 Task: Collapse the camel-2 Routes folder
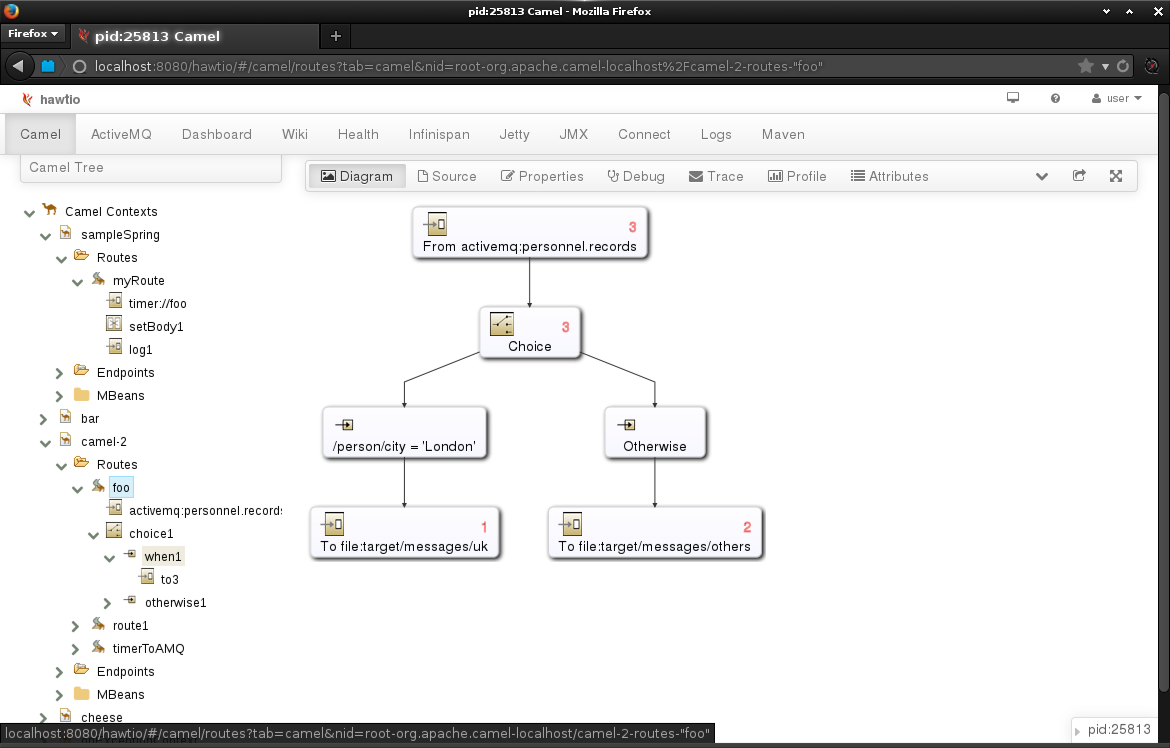point(61,464)
